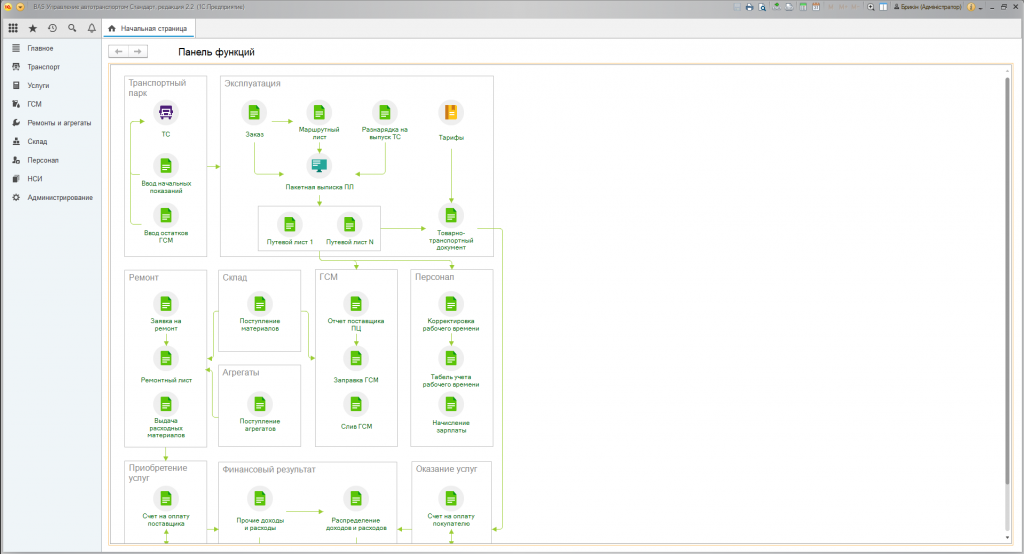Open Путевой лист N icon

pyautogui.click(x=349, y=225)
